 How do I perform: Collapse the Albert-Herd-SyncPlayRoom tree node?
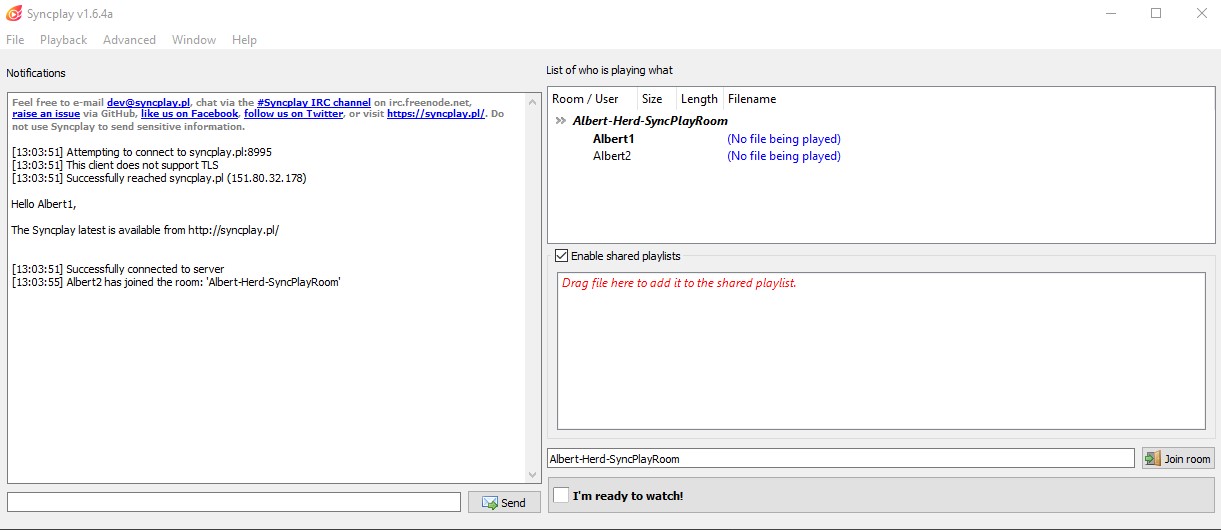(x=561, y=121)
